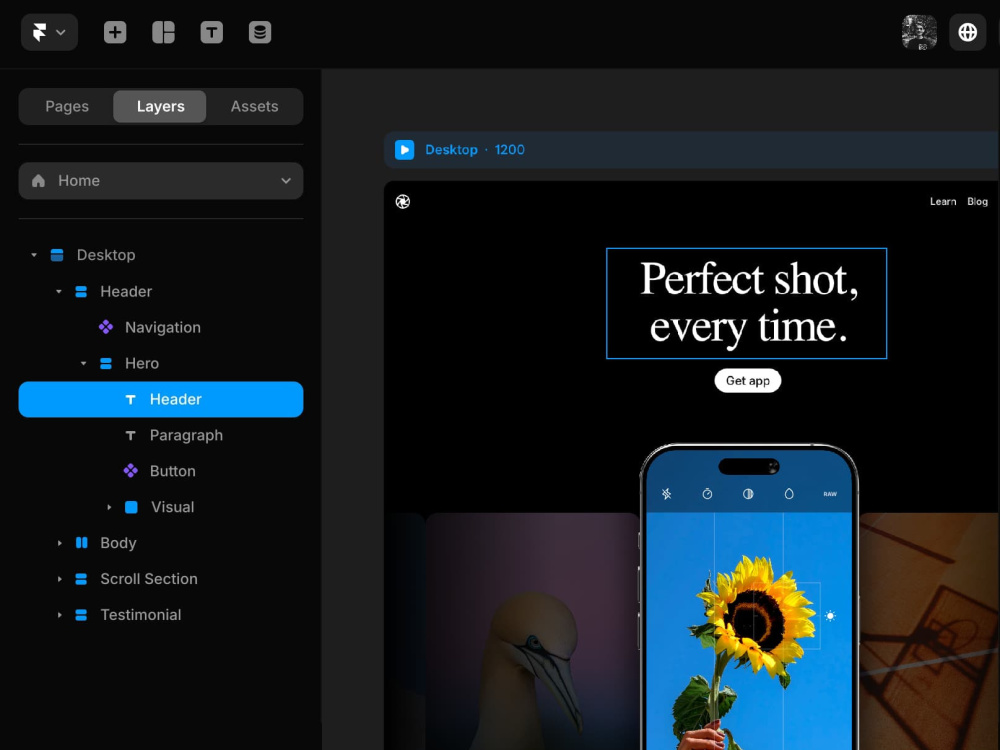
Task: Expand the Scroll Section layer
Action: click(59, 579)
